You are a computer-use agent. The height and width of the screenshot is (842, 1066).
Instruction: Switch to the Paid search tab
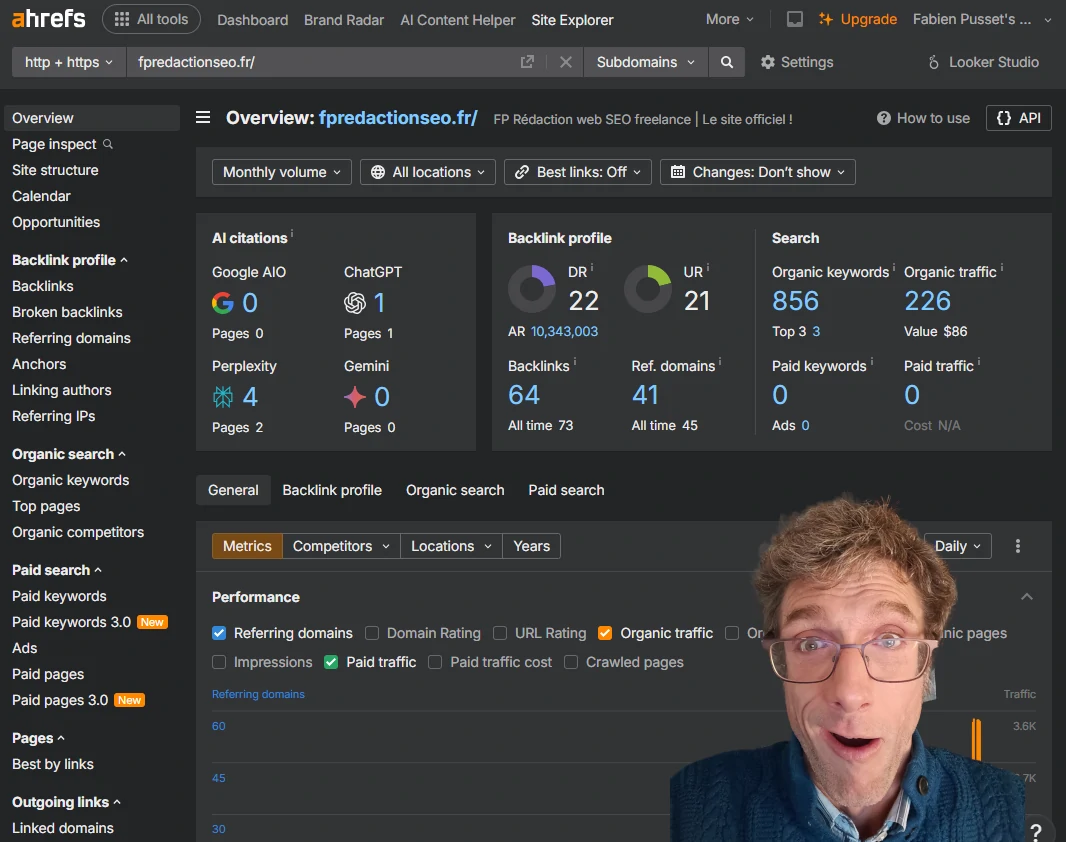coord(566,490)
